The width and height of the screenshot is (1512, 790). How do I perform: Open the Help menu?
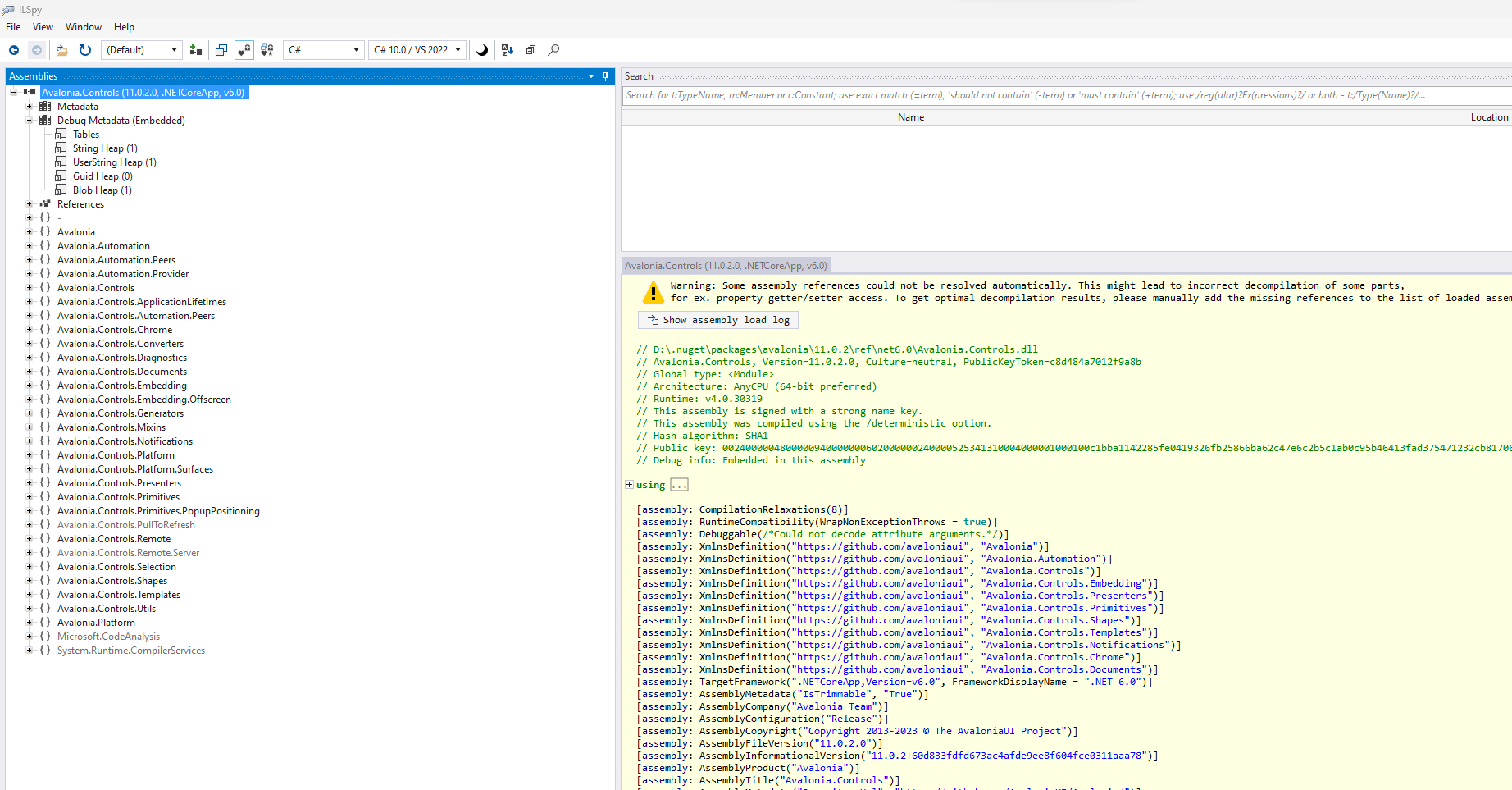(124, 27)
